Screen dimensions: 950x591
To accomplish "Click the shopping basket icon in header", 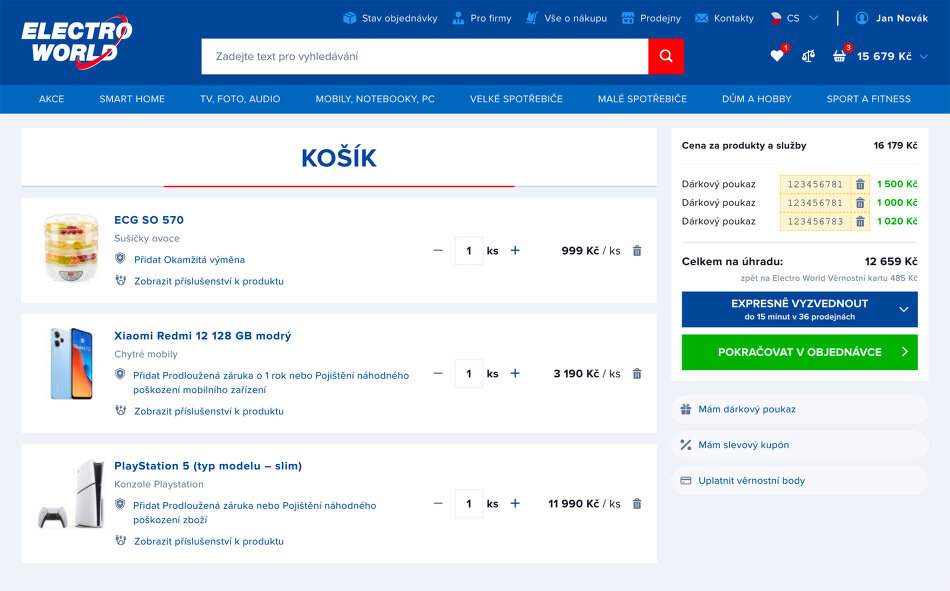I will pos(840,56).
